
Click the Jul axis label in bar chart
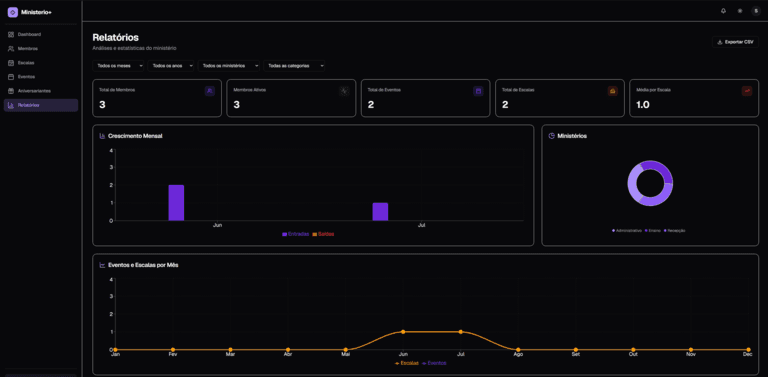coord(421,225)
